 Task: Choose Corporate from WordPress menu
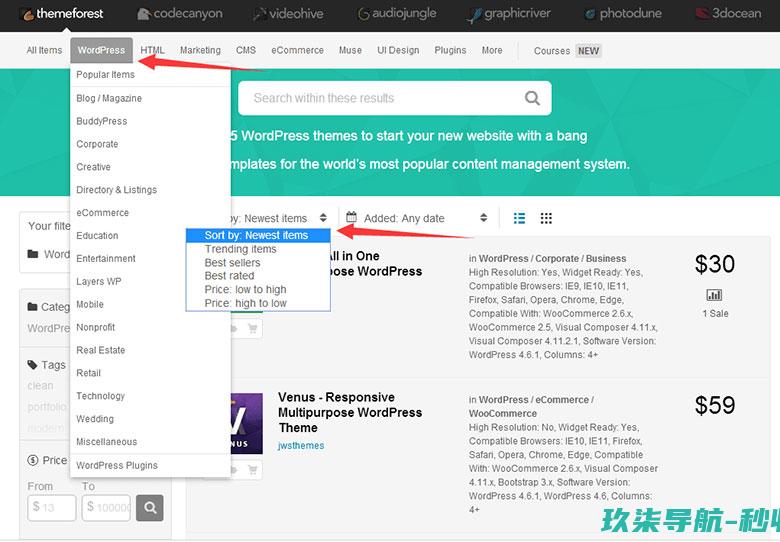[97, 144]
